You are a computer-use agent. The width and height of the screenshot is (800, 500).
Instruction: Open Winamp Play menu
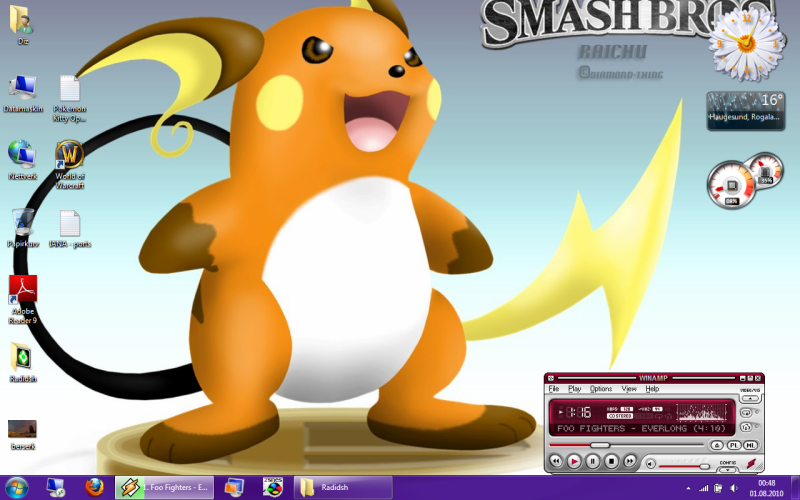pyautogui.click(x=574, y=389)
